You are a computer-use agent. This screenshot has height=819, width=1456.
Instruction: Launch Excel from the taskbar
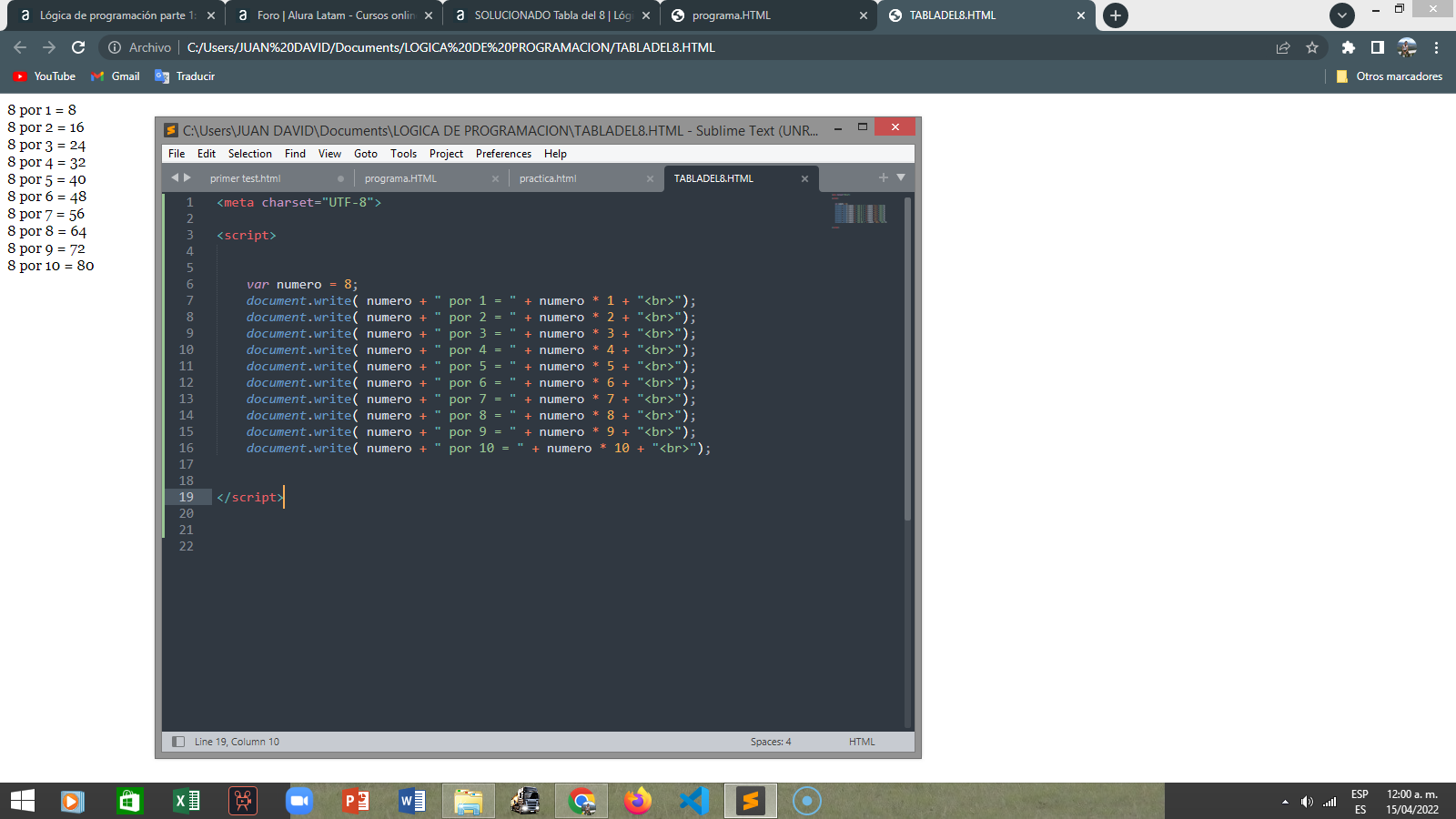click(187, 801)
